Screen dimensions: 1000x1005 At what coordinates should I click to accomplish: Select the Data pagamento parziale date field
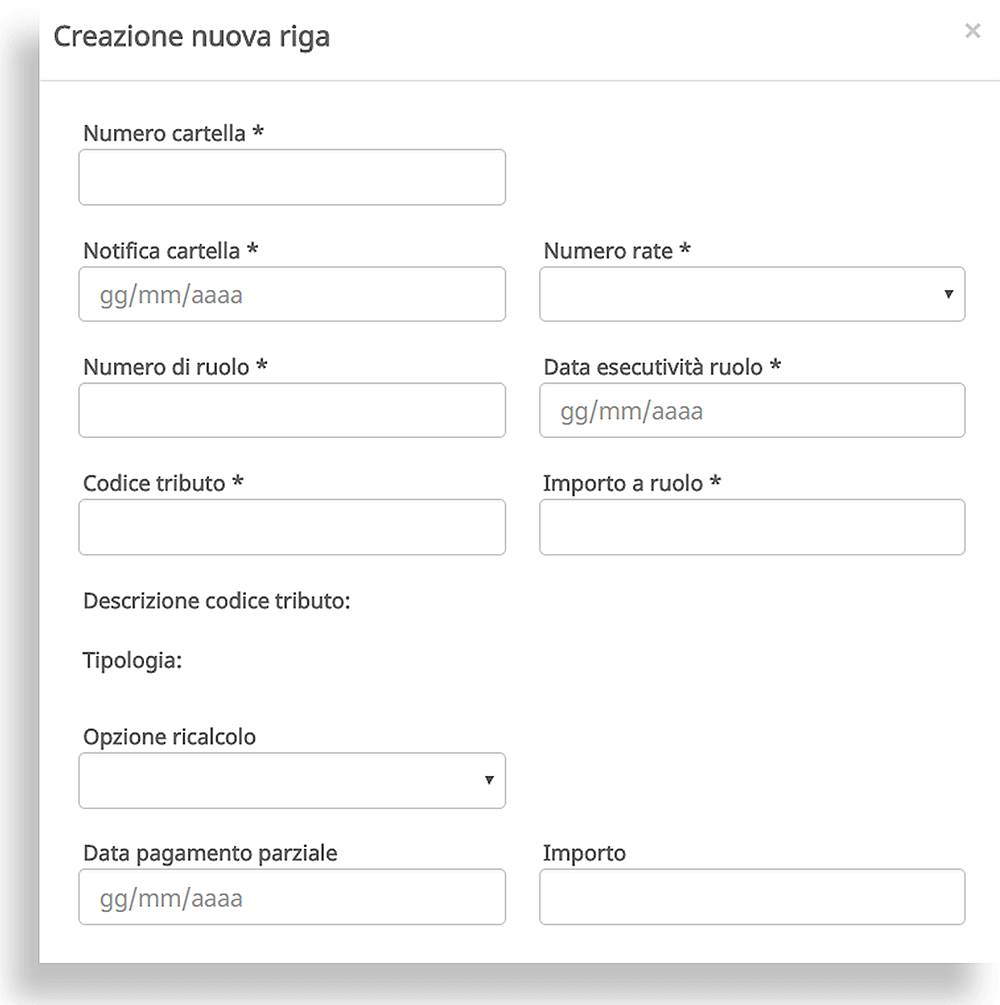(292, 897)
